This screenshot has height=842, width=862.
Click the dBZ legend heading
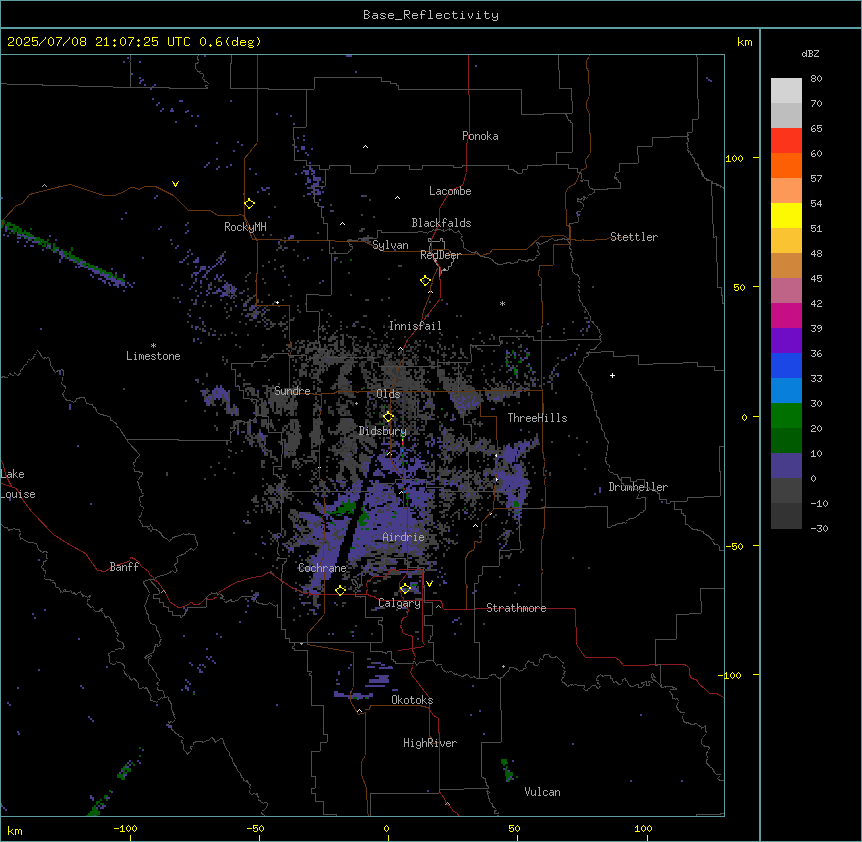pos(810,53)
